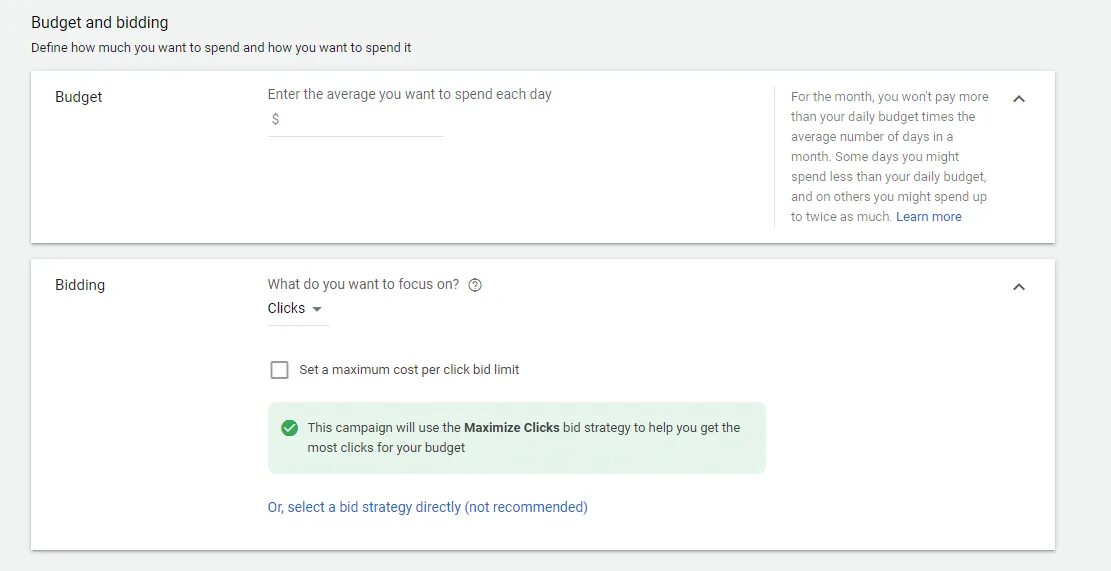1111x571 pixels.
Task: Click the help icon beside the focus question
Action: [475, 285]
